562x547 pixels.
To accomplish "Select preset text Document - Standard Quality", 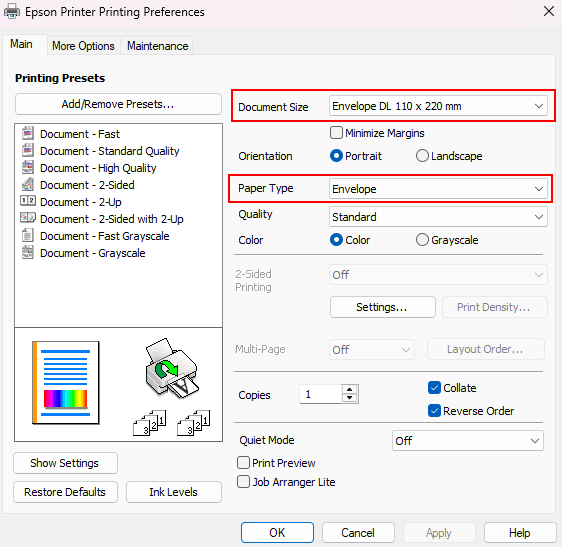I will (x=110, y=151).
